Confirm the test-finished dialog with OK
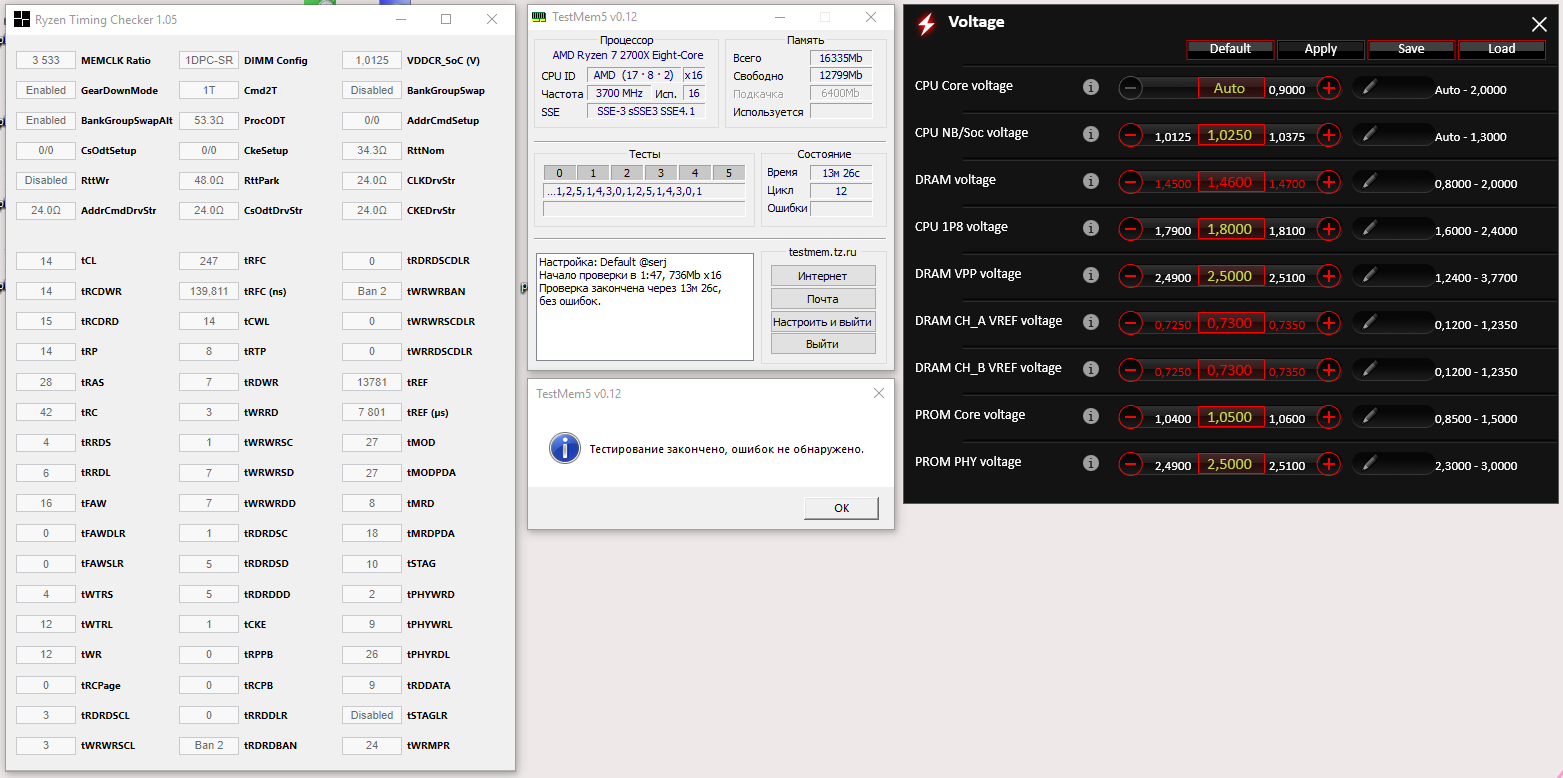 pos(841,508)
